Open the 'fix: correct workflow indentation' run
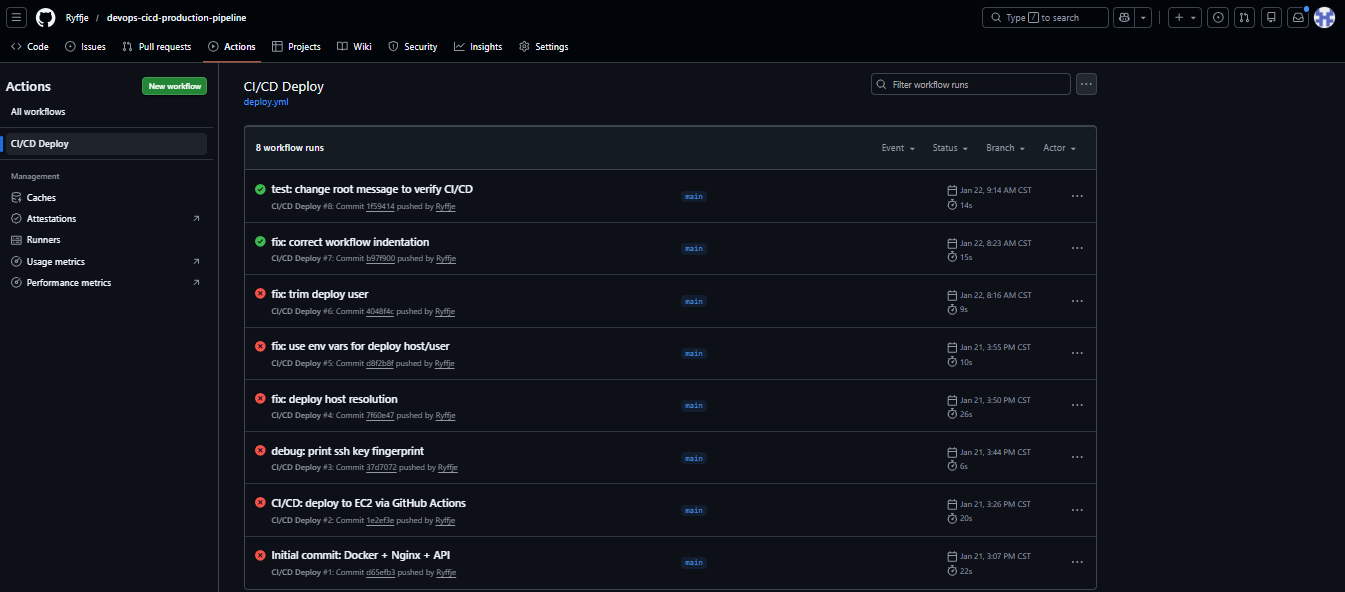Viewport: 1345px width, 592px height. (350, 242)
